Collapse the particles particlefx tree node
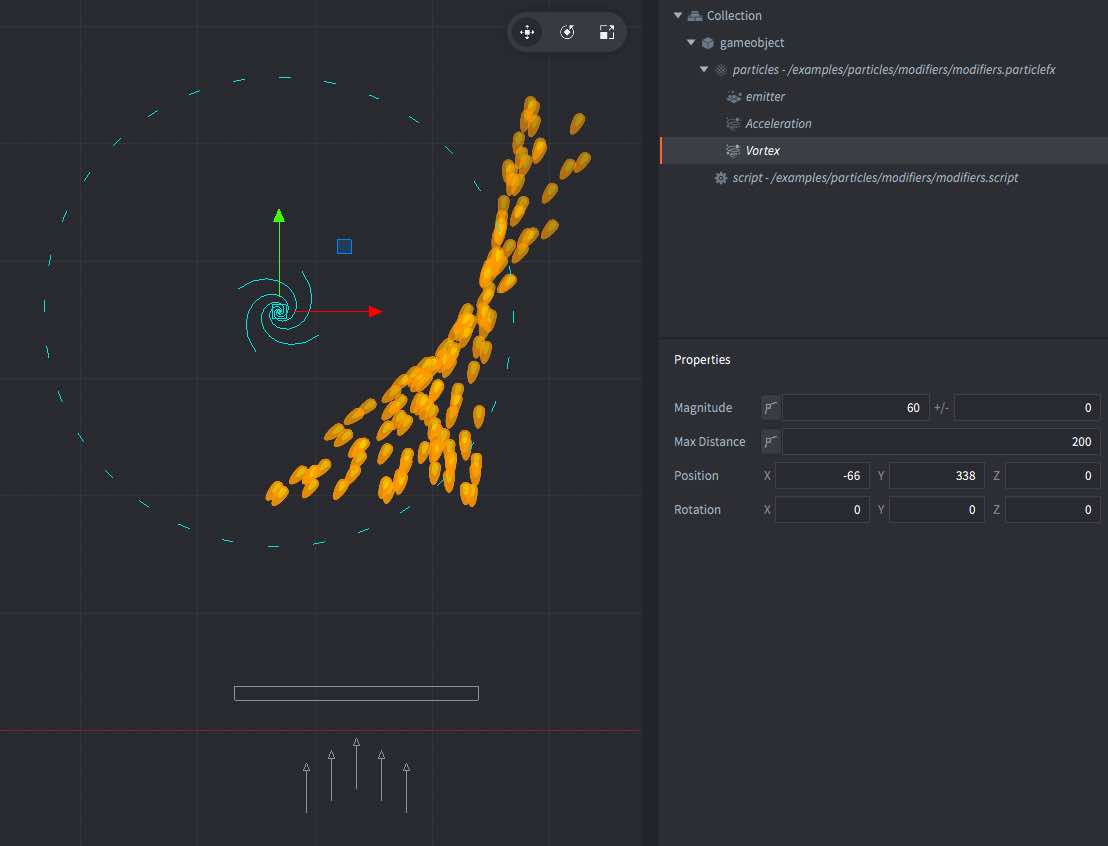 coord(703,69)
